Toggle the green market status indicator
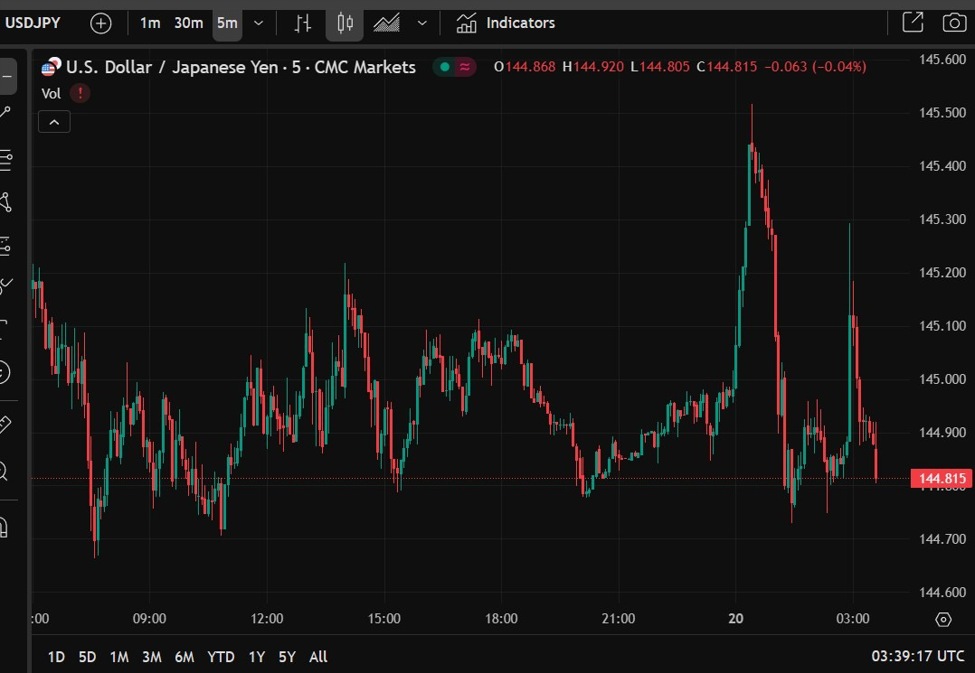Screen dimensions: 975x673 (443, 67)
